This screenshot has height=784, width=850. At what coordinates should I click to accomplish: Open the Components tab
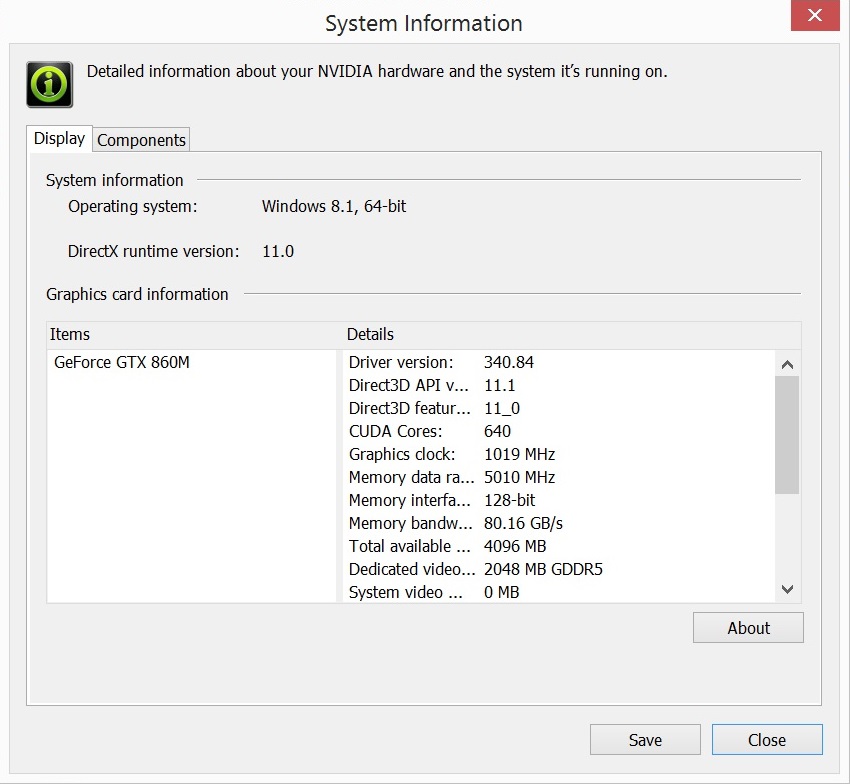tap(141, 140)
